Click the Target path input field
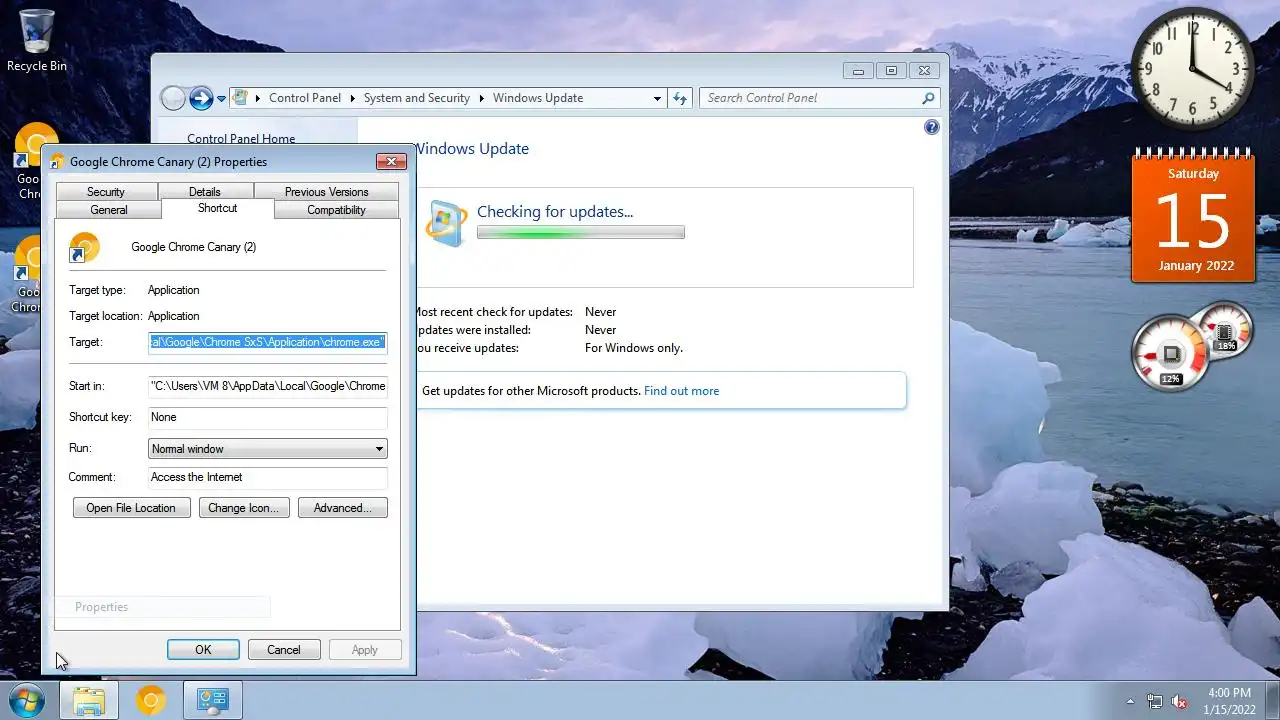Image resolution: width=1280 pixels, height=720 pixels. point(267,342)
